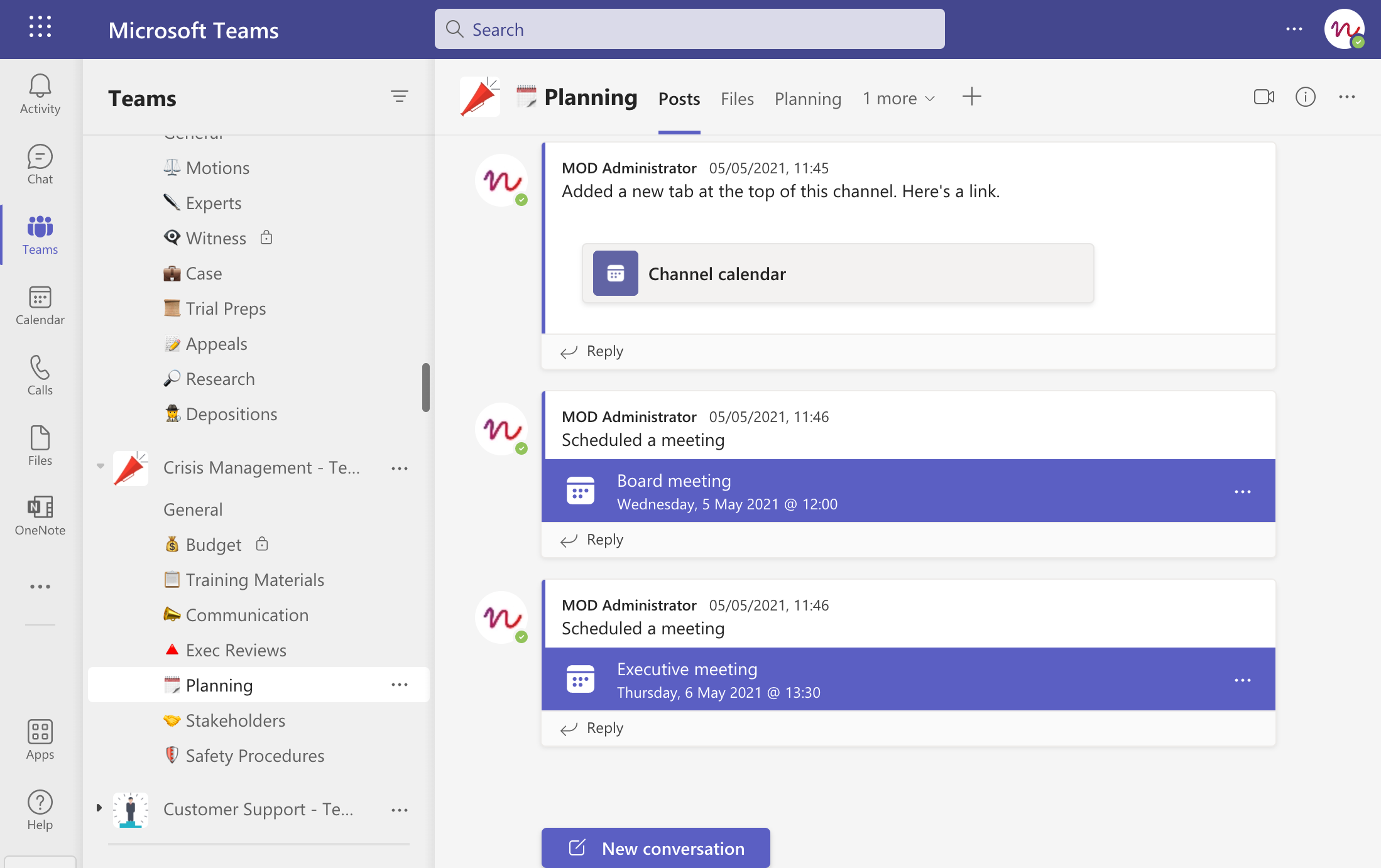This screenshot has width=1381, height=868.
Task: Open the 1 more tabs dropdown
Action: tap(898, 99)
